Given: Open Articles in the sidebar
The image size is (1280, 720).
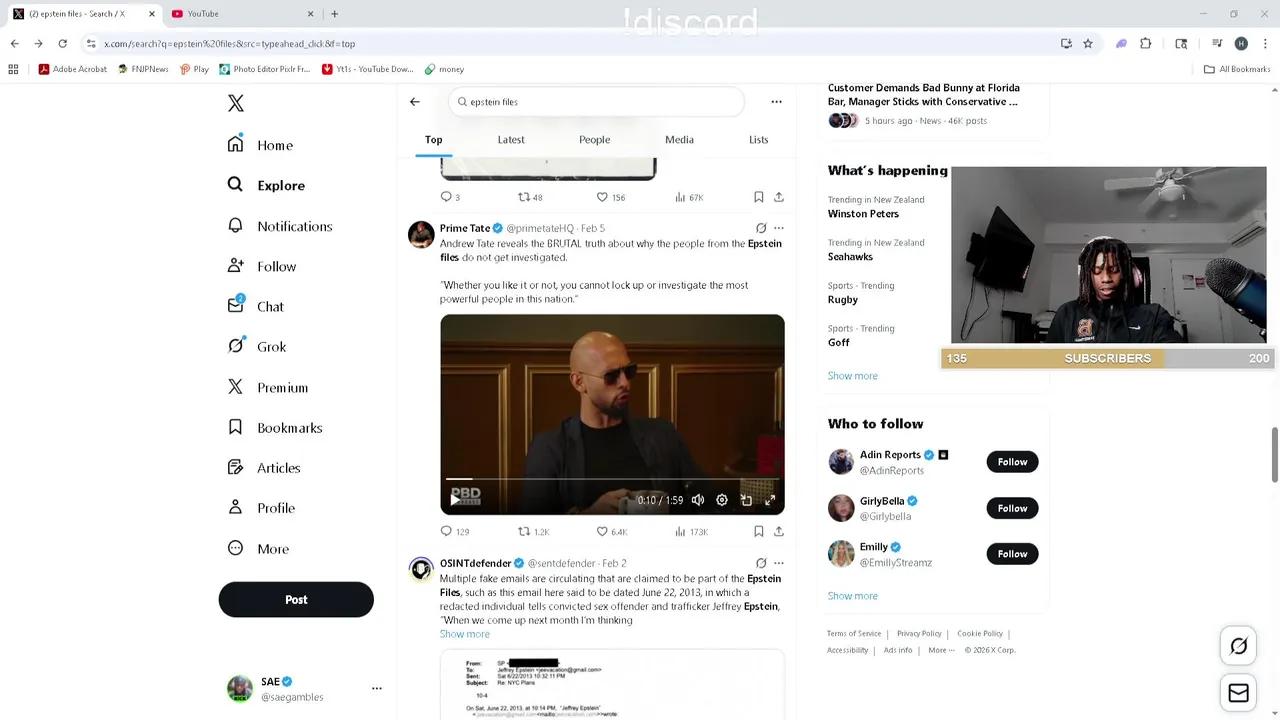Looking at the screenshot, I should tap(264, 467).
